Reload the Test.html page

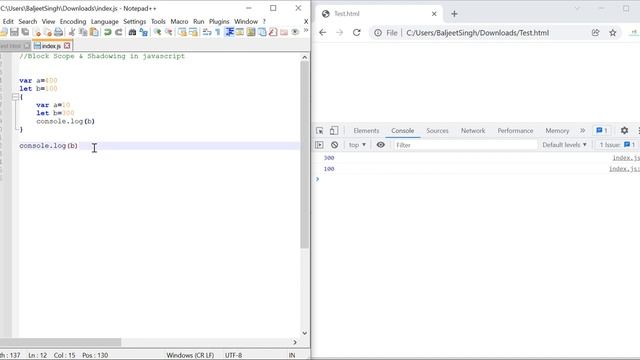pos(357,33)
